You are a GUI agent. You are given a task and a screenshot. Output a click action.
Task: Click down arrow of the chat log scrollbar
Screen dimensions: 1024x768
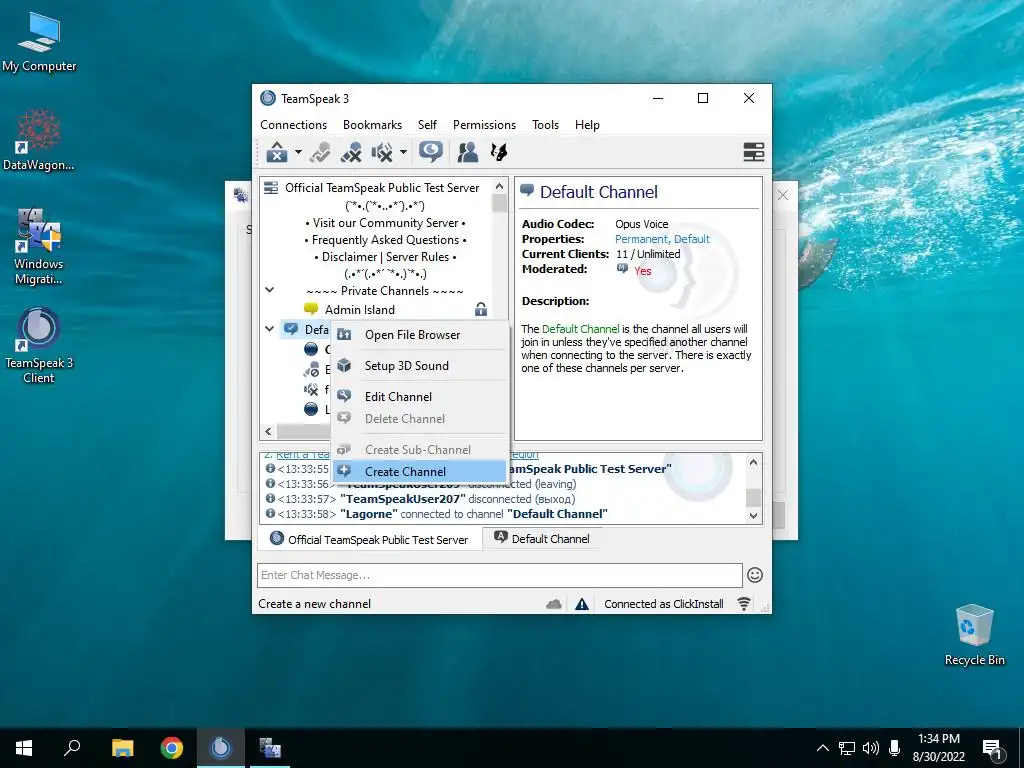point(753,515)
